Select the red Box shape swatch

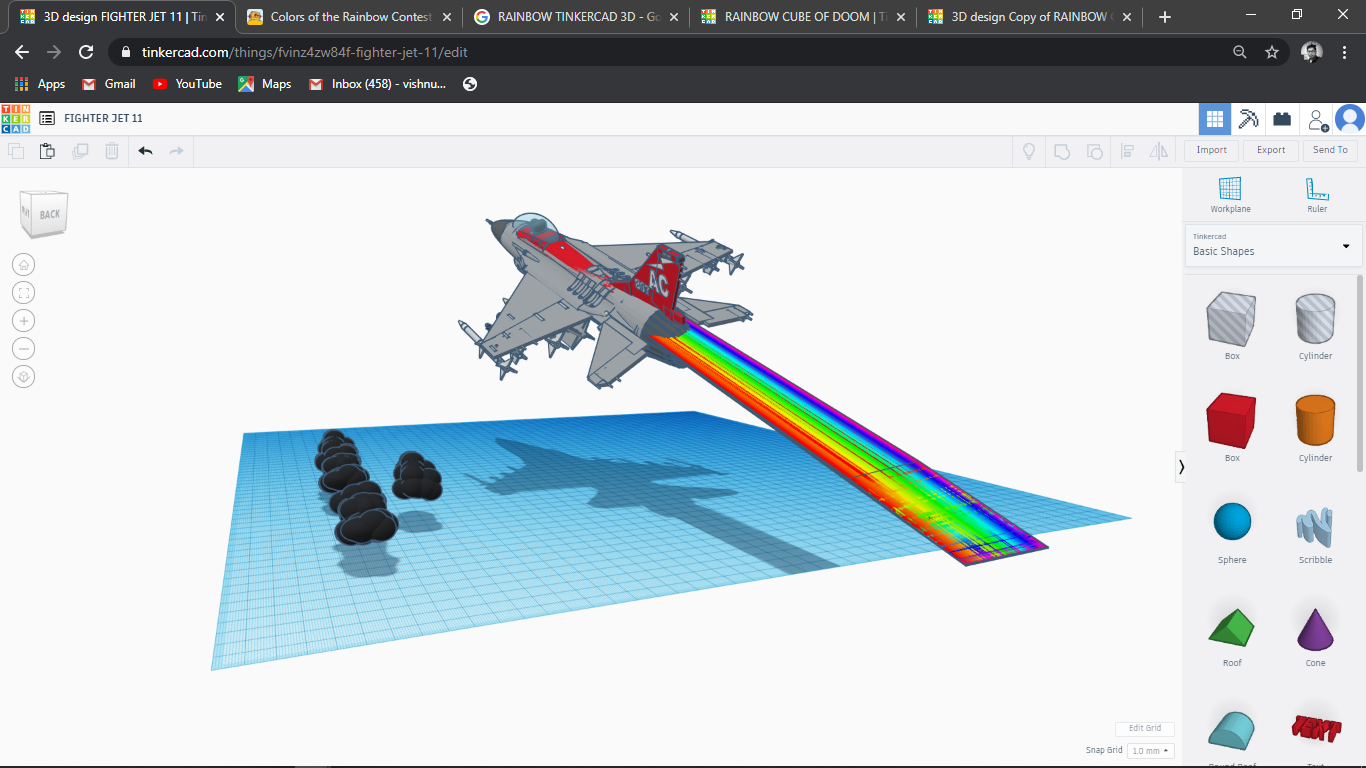1230,422
